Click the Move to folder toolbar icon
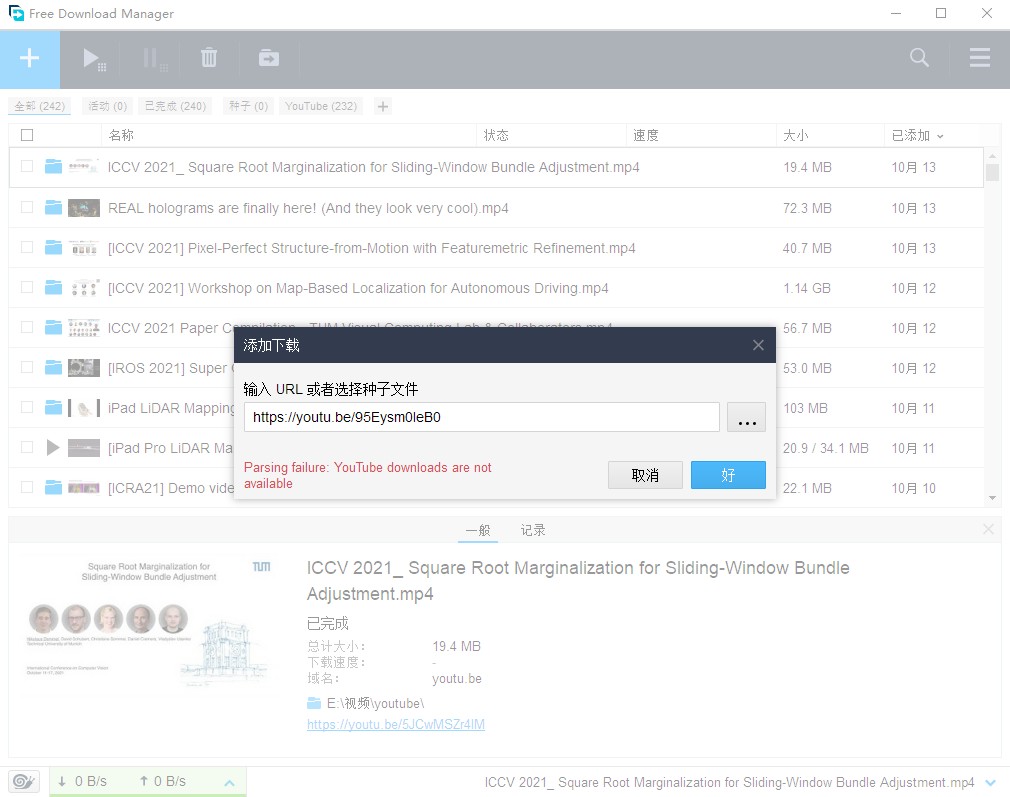Screen dimensions: 1010x797 (269, 59)
